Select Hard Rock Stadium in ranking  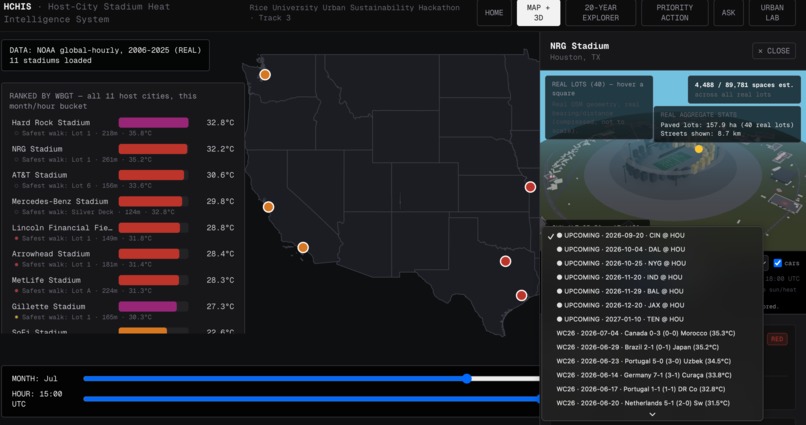click(x=123, y=127)
